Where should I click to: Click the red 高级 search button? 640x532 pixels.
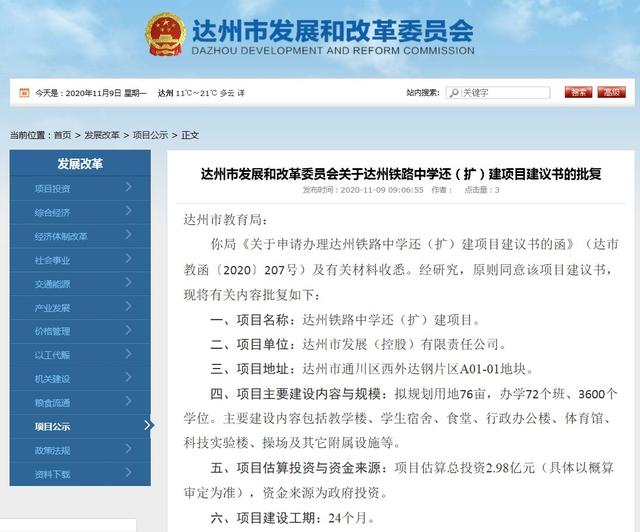(x=611, y=92)
